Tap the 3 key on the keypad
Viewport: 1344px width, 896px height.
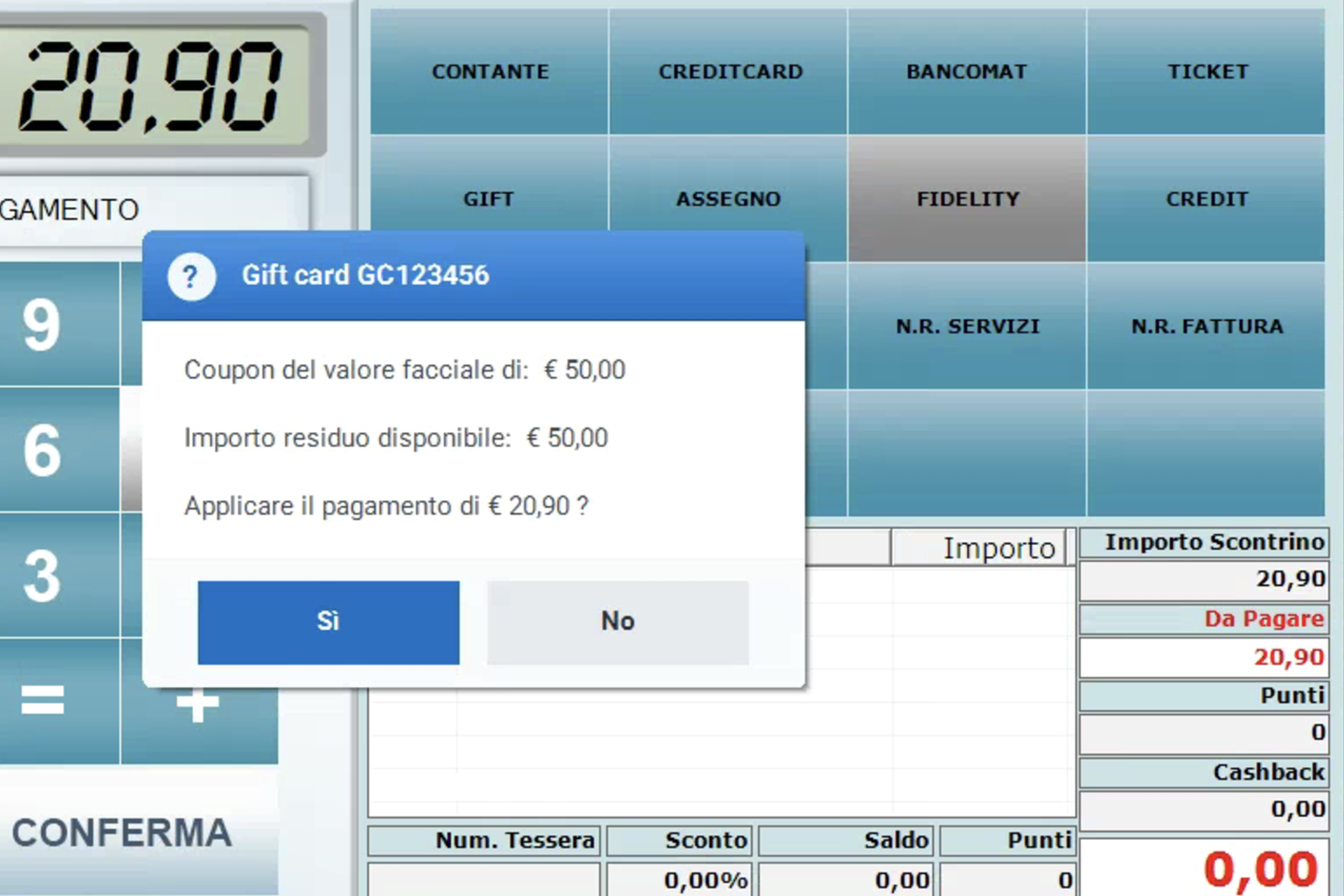click(59, 575)
